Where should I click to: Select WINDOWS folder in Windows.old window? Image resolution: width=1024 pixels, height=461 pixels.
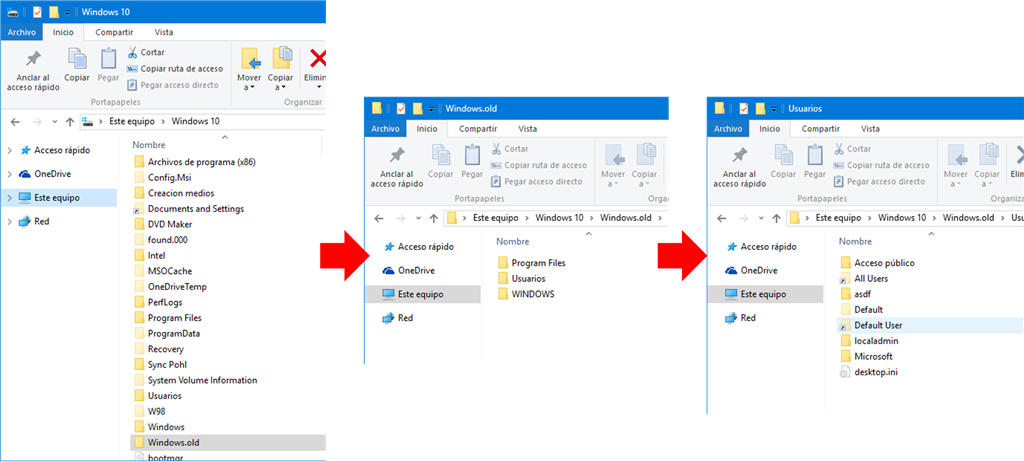click(526, 294)
